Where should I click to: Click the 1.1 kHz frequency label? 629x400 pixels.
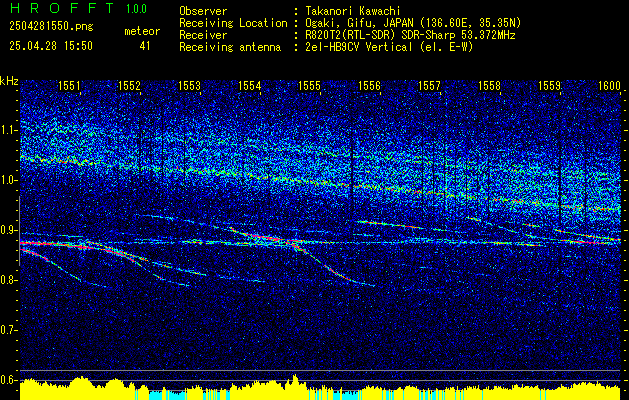point(9,130)
